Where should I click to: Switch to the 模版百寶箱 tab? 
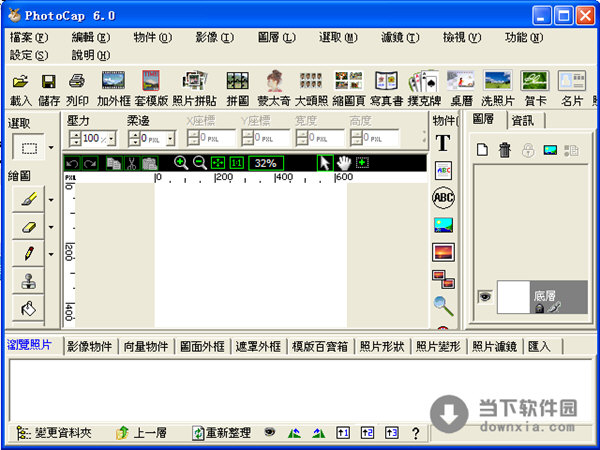[x=320, y=346]
